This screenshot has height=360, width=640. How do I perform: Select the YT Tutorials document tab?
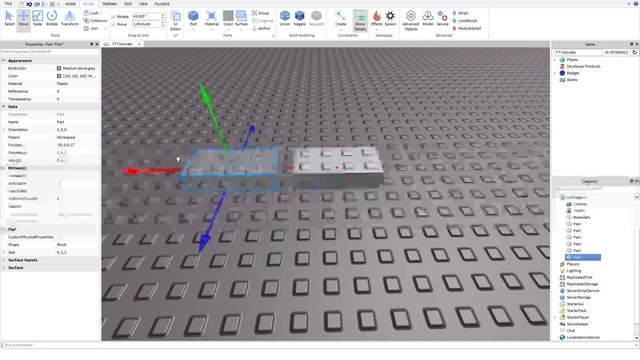point(122,44)
